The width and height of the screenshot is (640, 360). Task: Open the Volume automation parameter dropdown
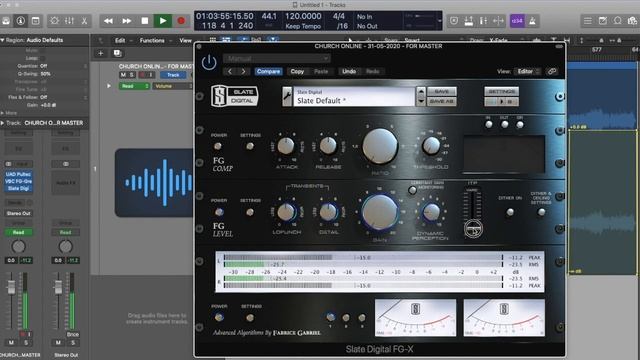point(172,86)
